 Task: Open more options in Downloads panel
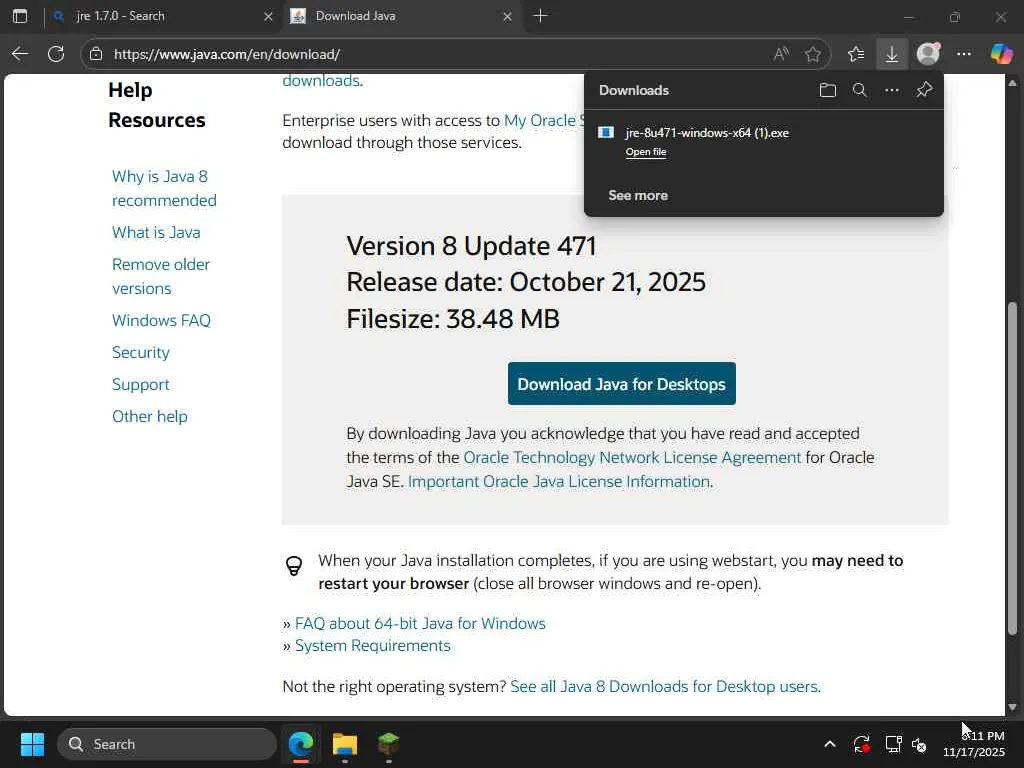pyautogui.click(x=892, y=90)
